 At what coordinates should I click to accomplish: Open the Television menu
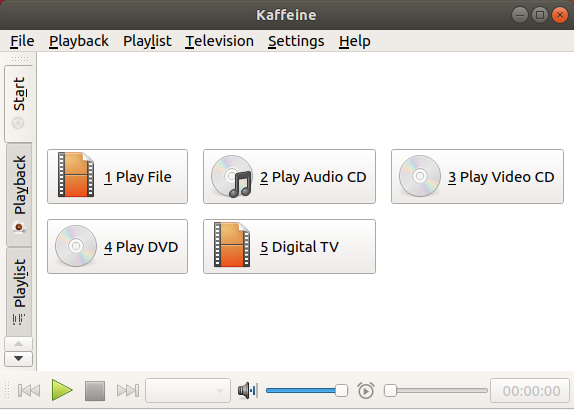pos(219,41)
